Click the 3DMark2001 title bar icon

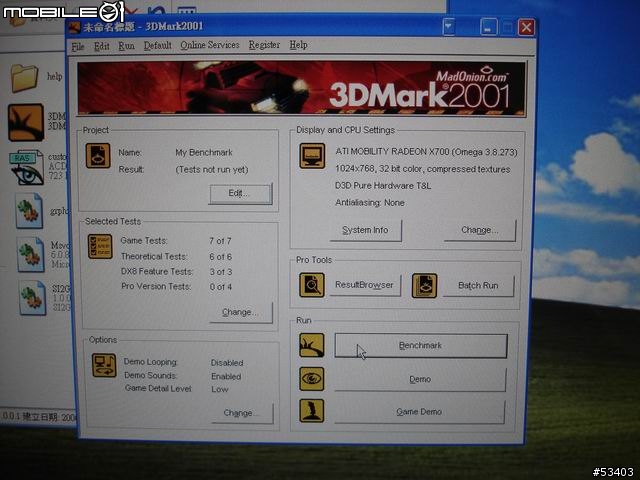coord(75,28)
